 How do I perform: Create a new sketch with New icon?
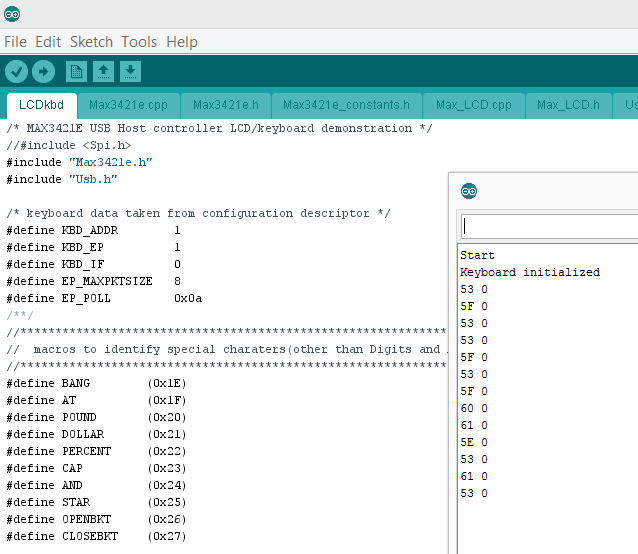76,72
